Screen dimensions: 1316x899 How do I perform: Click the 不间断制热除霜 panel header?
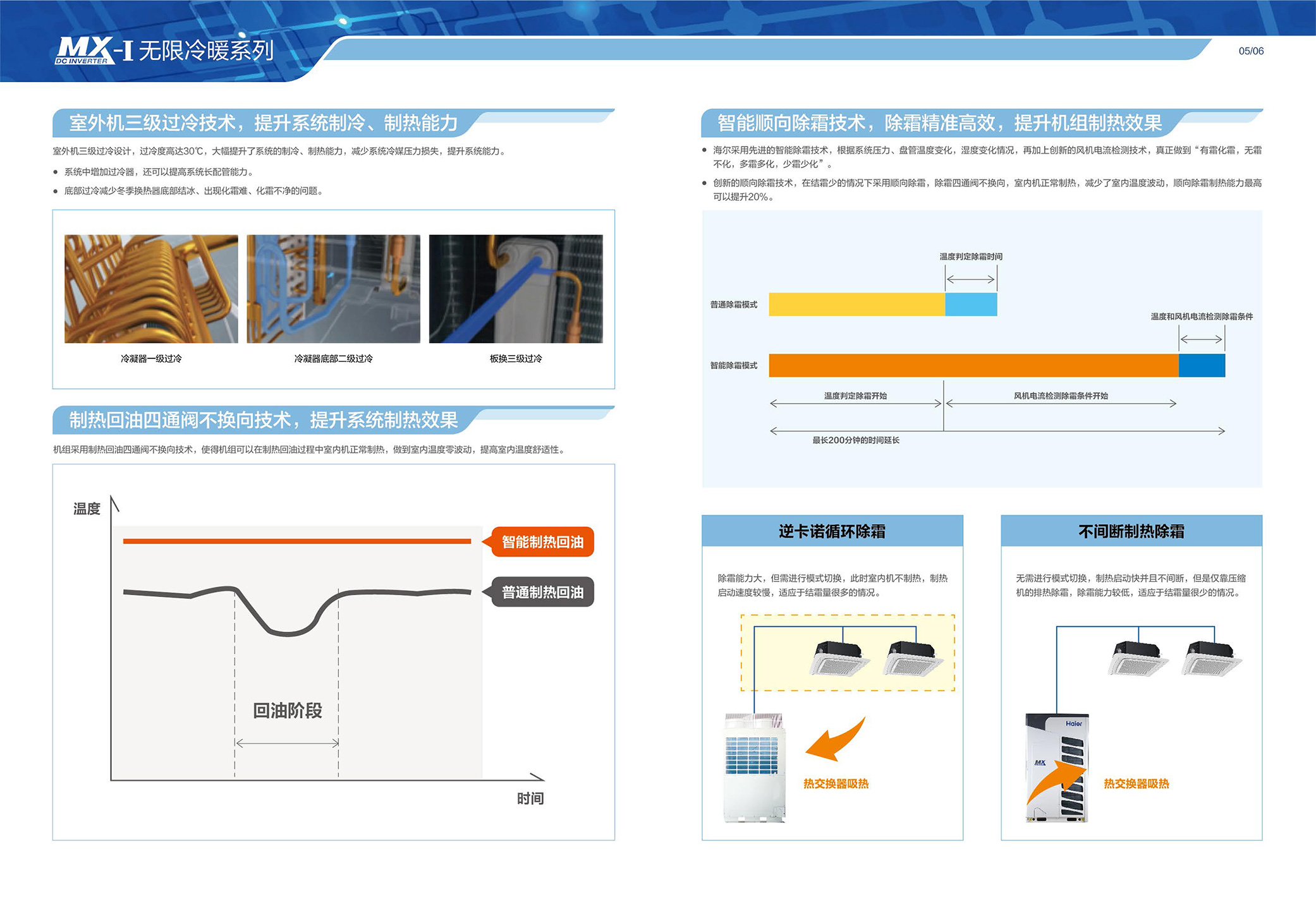click(1131, 531)
